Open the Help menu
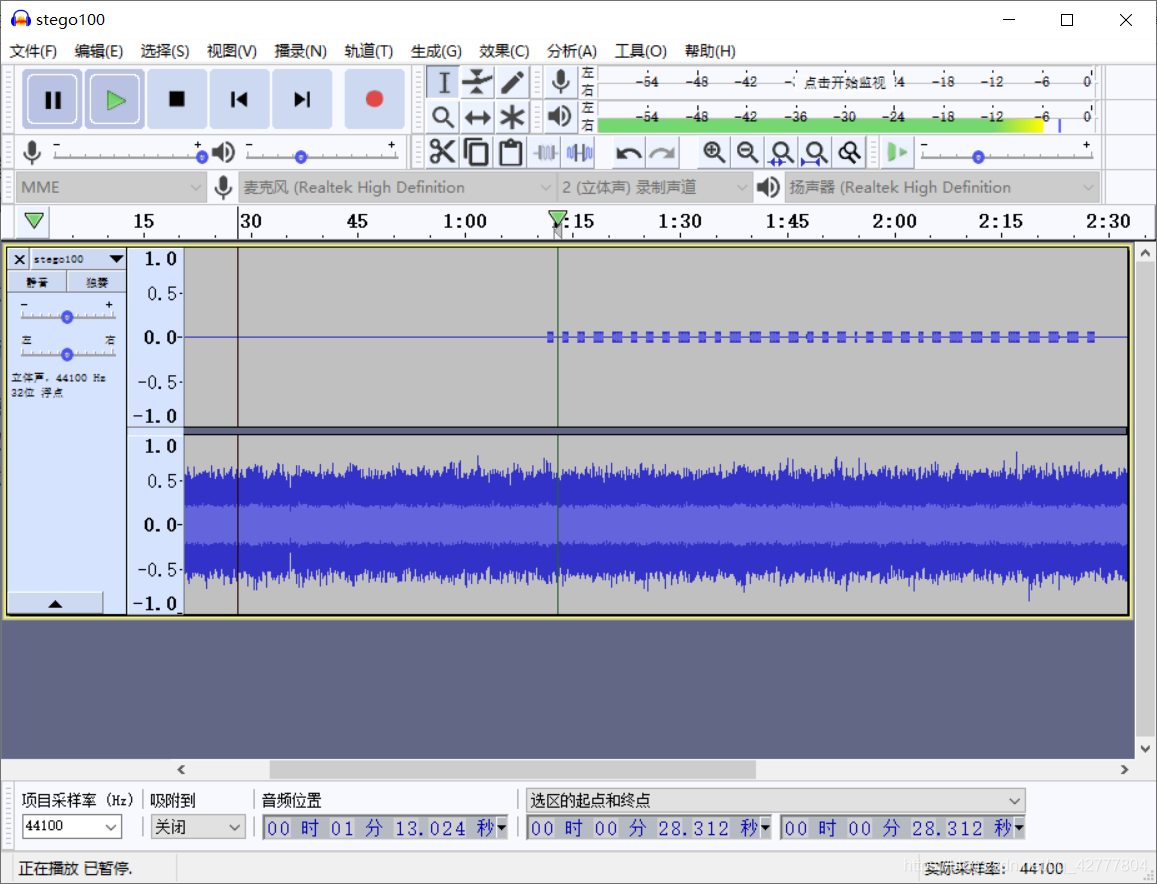This screenshot has height=884, width=1157. click(710, 51)
